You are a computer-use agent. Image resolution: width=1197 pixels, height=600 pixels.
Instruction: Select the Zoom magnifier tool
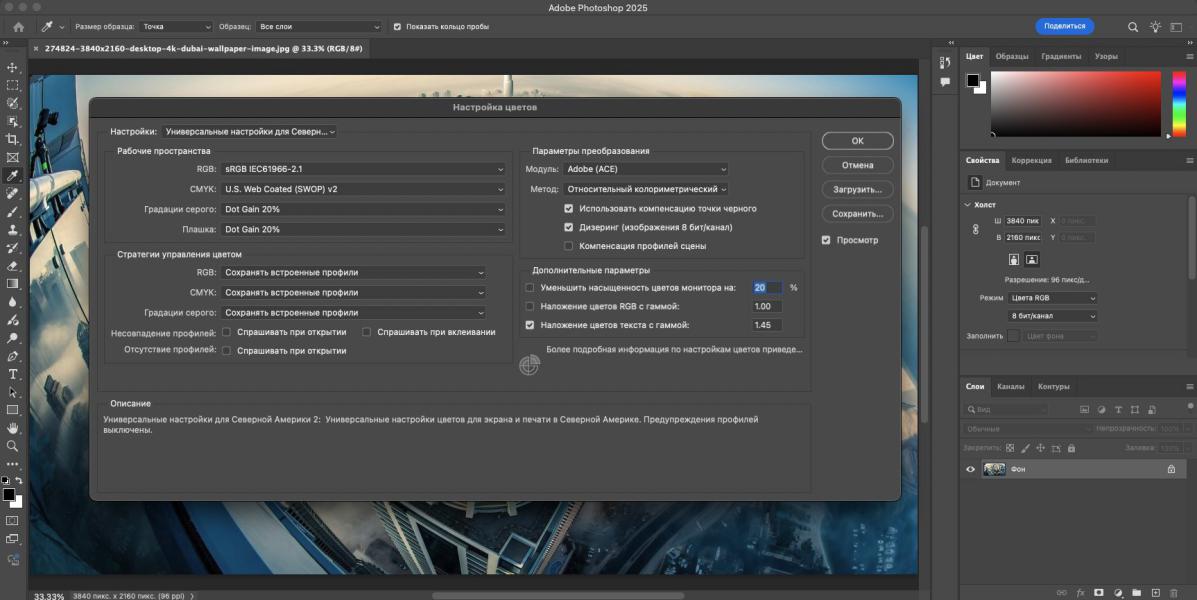tap(13, 446)
